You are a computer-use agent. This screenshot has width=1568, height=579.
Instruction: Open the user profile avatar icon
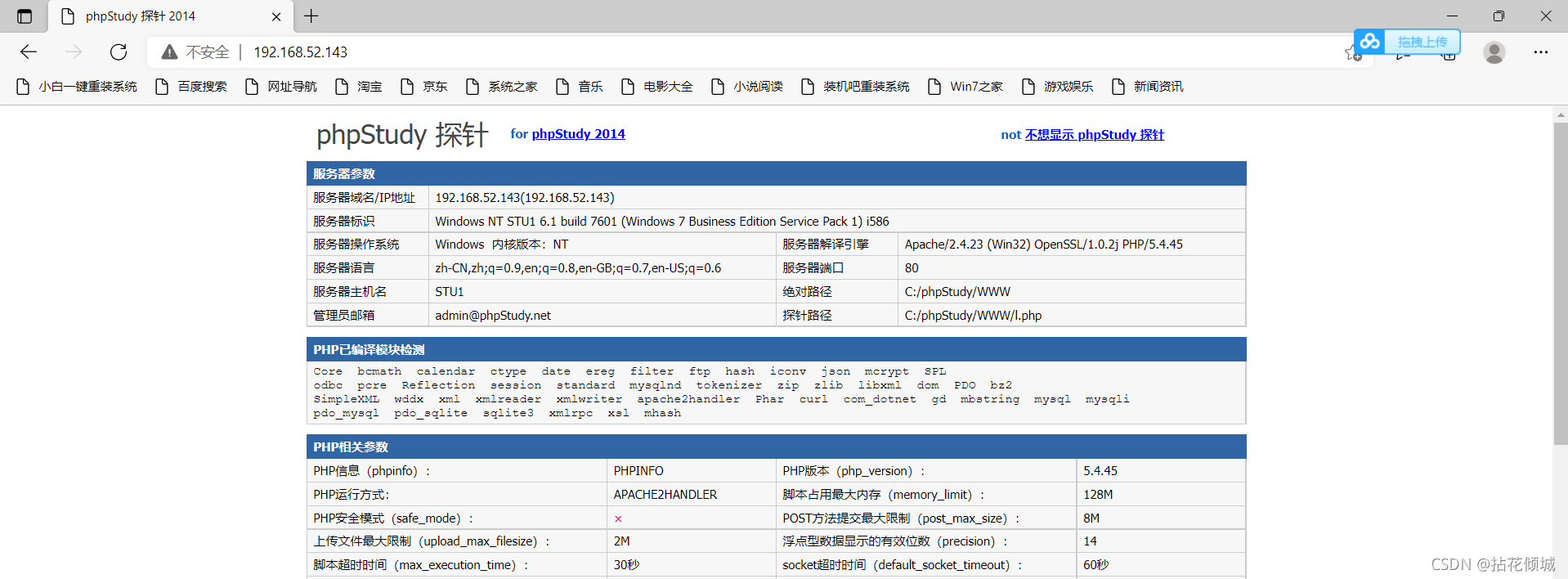pyautogui.click(x=1494, y=52)
